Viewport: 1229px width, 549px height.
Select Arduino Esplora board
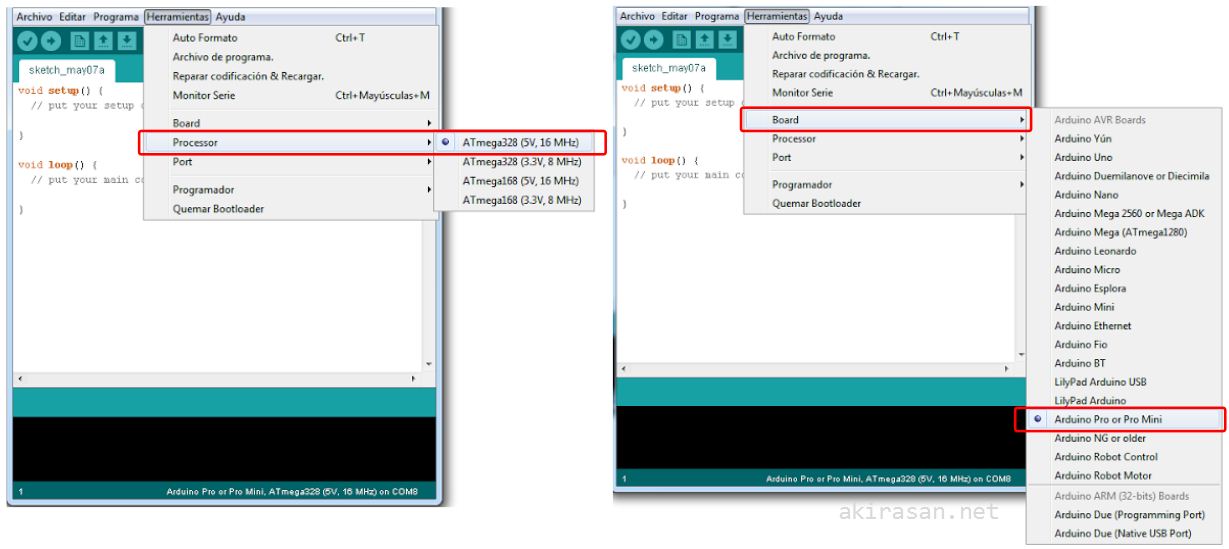[x=1124, y=289]
